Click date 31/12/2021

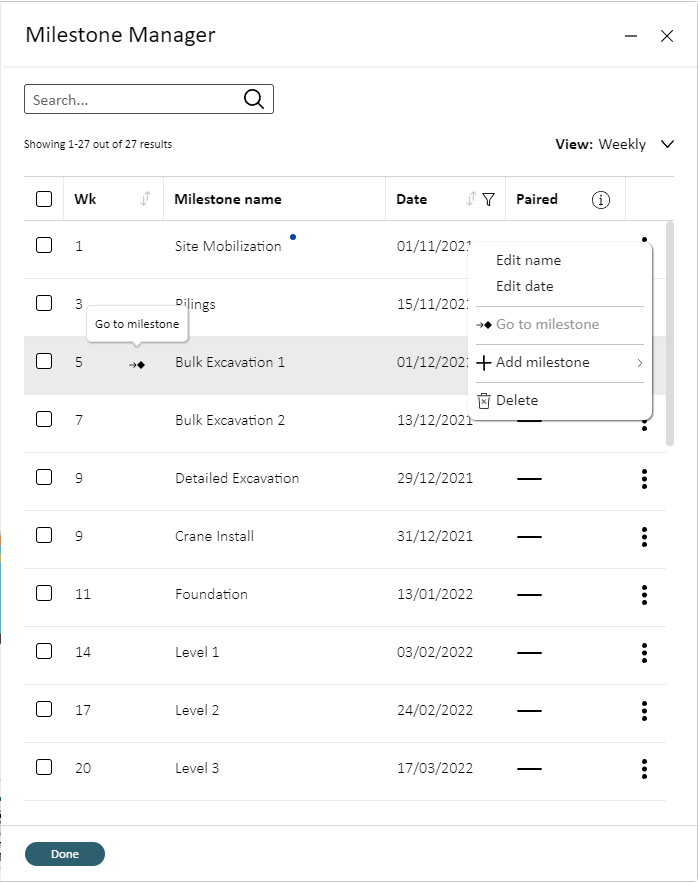(435, 536)
